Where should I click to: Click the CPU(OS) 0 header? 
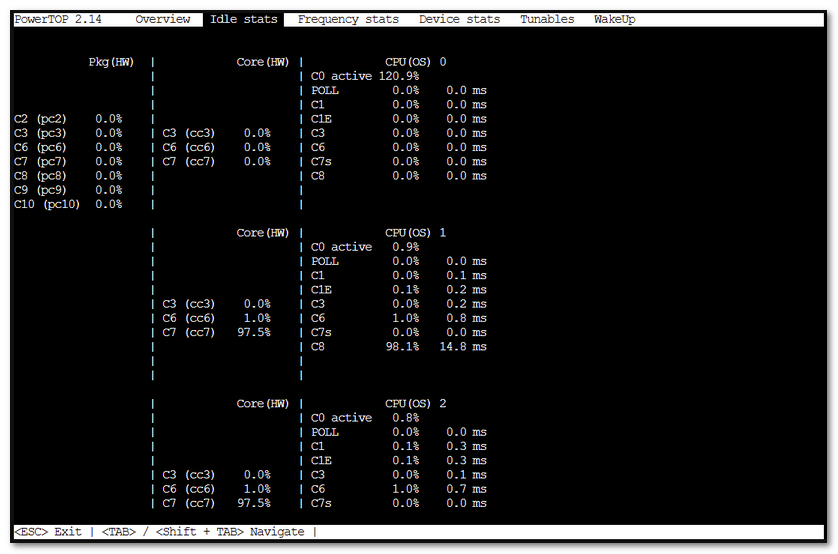[x=415, y=62]
